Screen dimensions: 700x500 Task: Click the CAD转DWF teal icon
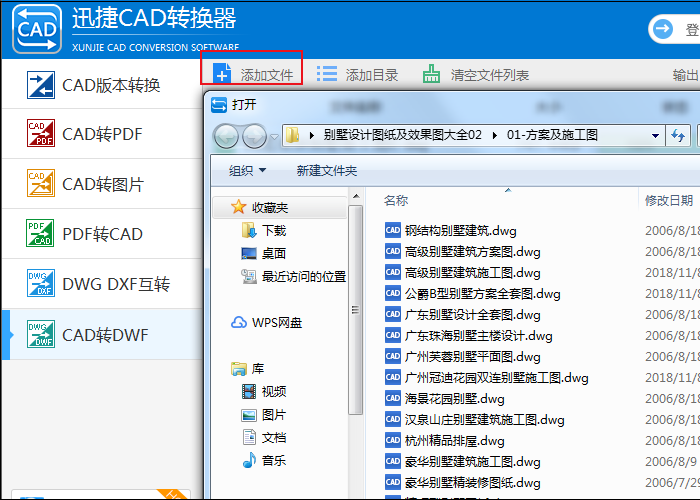tap(41, 334)
